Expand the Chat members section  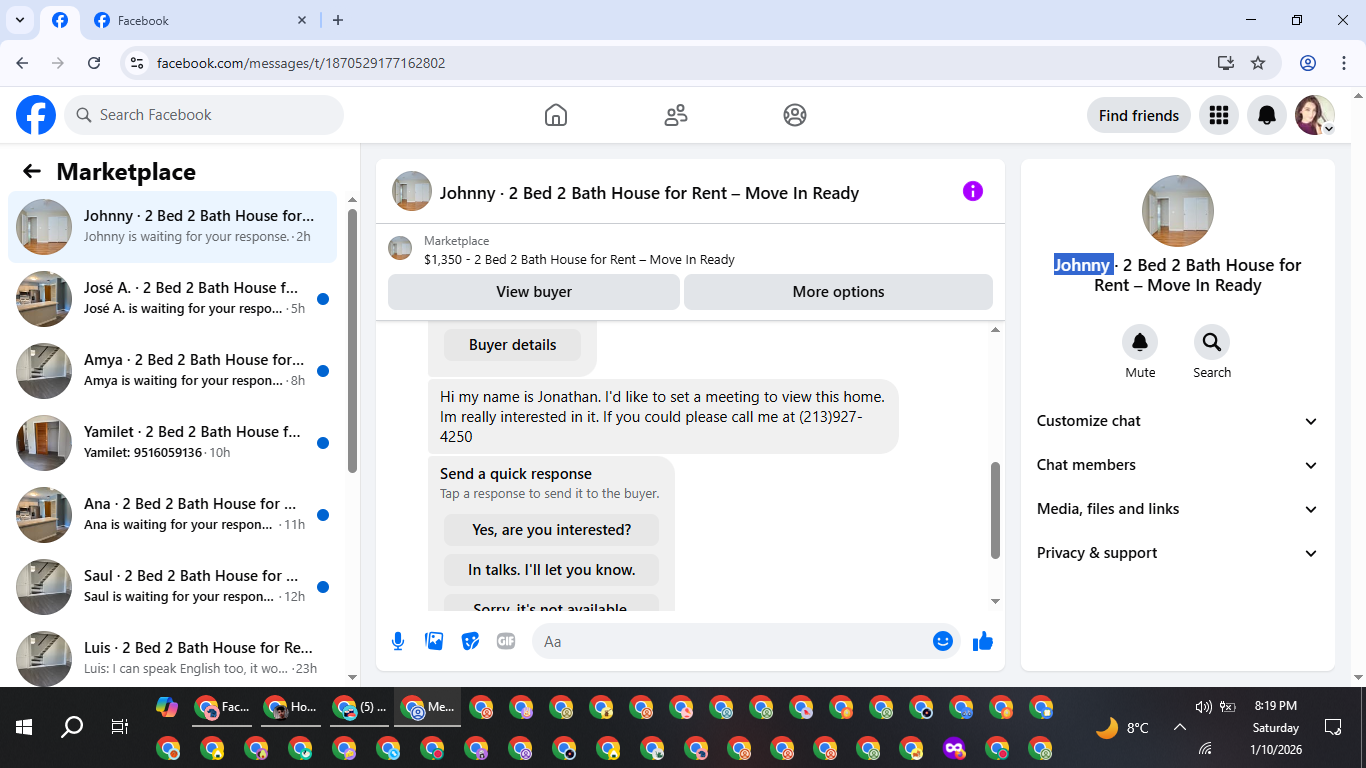(1178, 465)
